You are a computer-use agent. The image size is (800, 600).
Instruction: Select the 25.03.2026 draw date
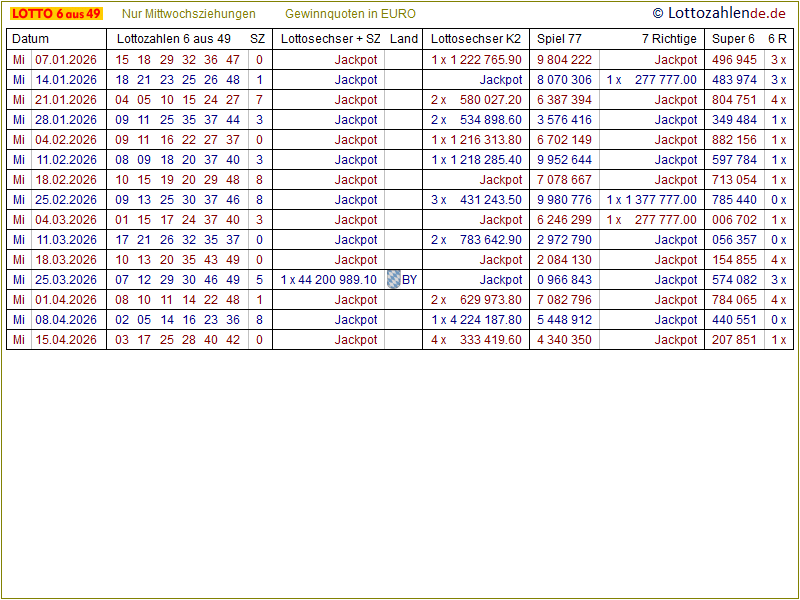pos(66,280)
